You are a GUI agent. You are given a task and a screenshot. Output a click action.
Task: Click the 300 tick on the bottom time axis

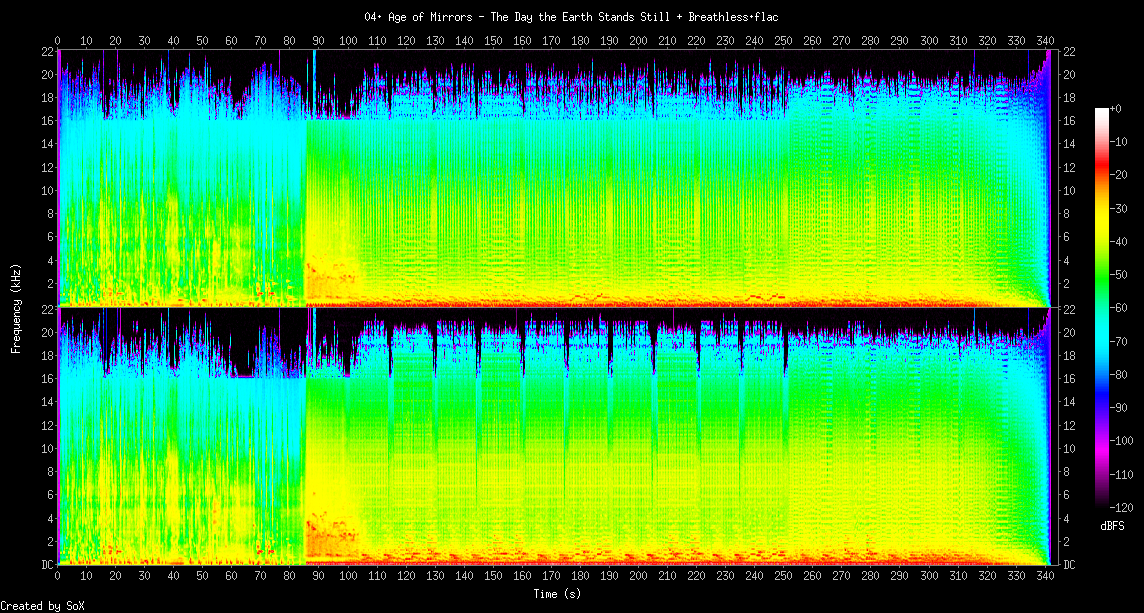point(929,577)
